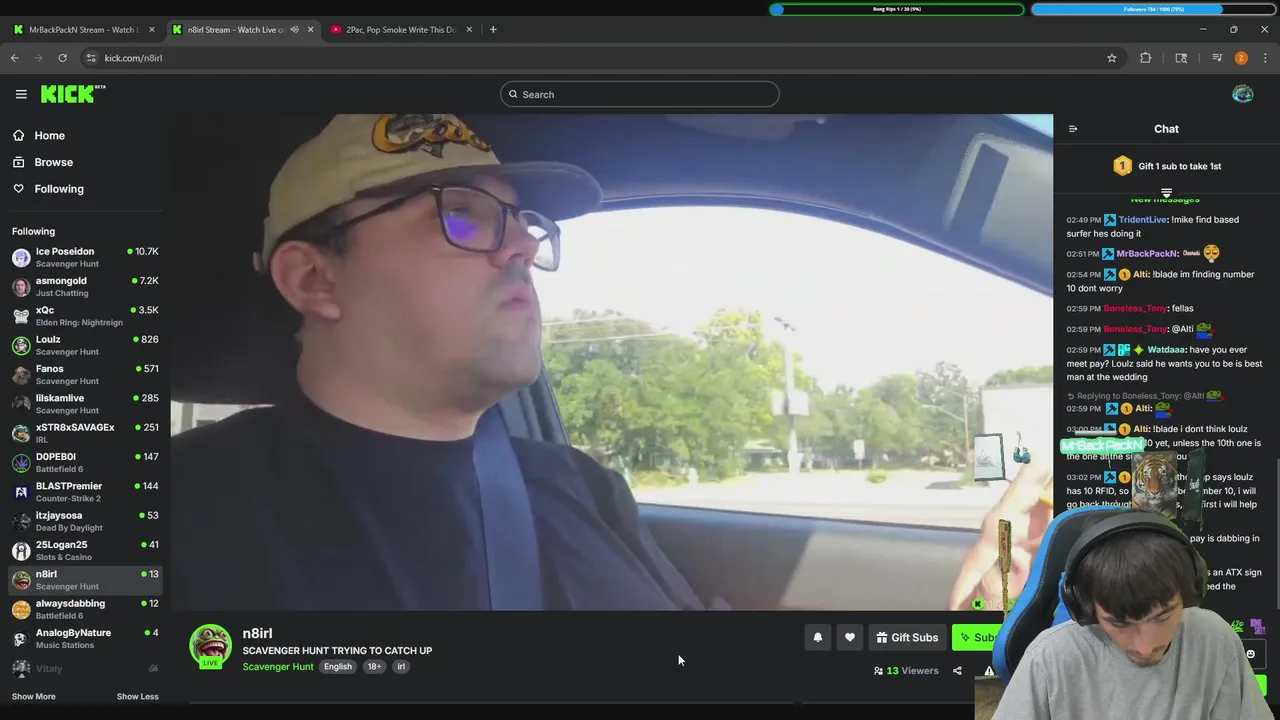Go to Home in the sidebar

(x=49, y=136)
